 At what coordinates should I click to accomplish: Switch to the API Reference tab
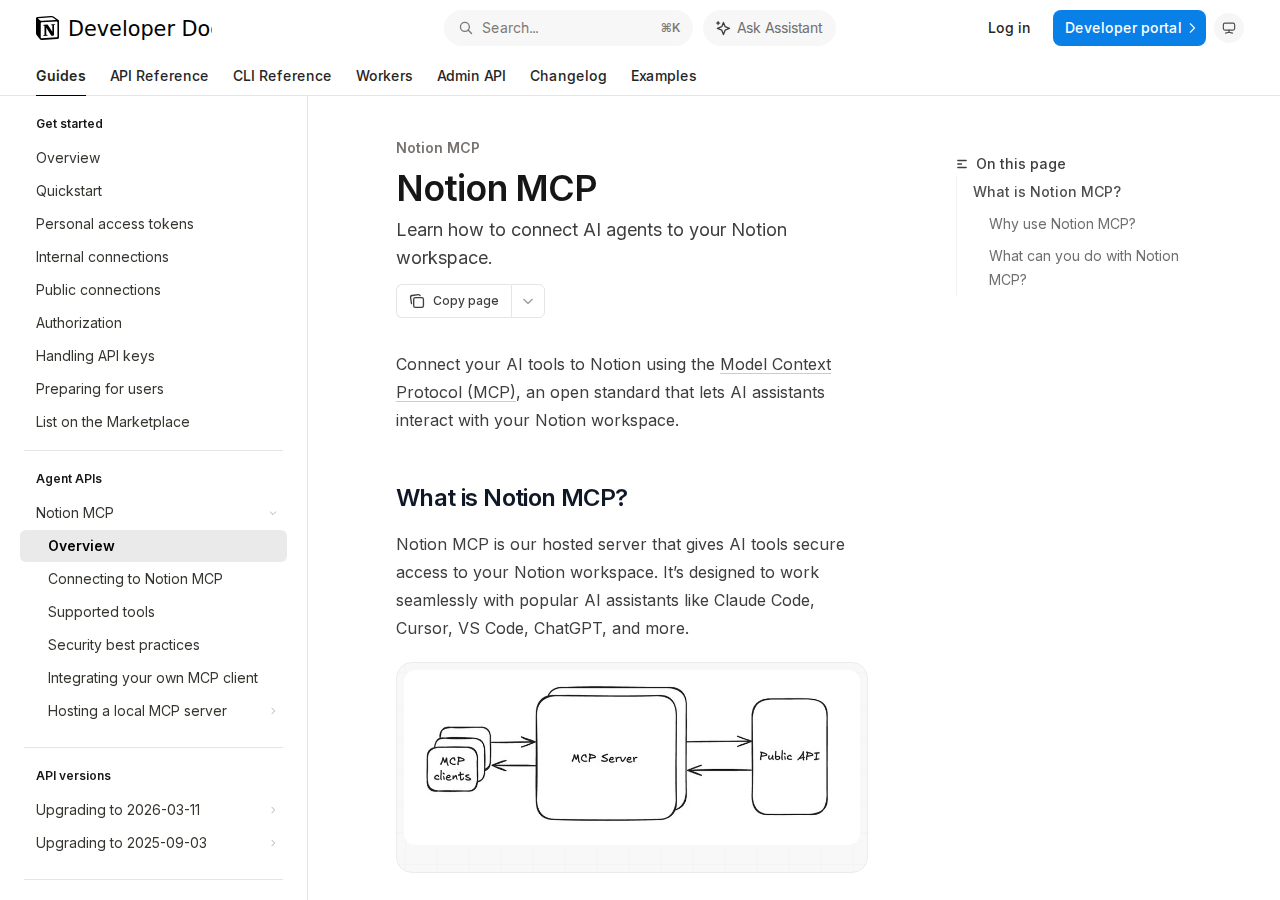point(159,76)
